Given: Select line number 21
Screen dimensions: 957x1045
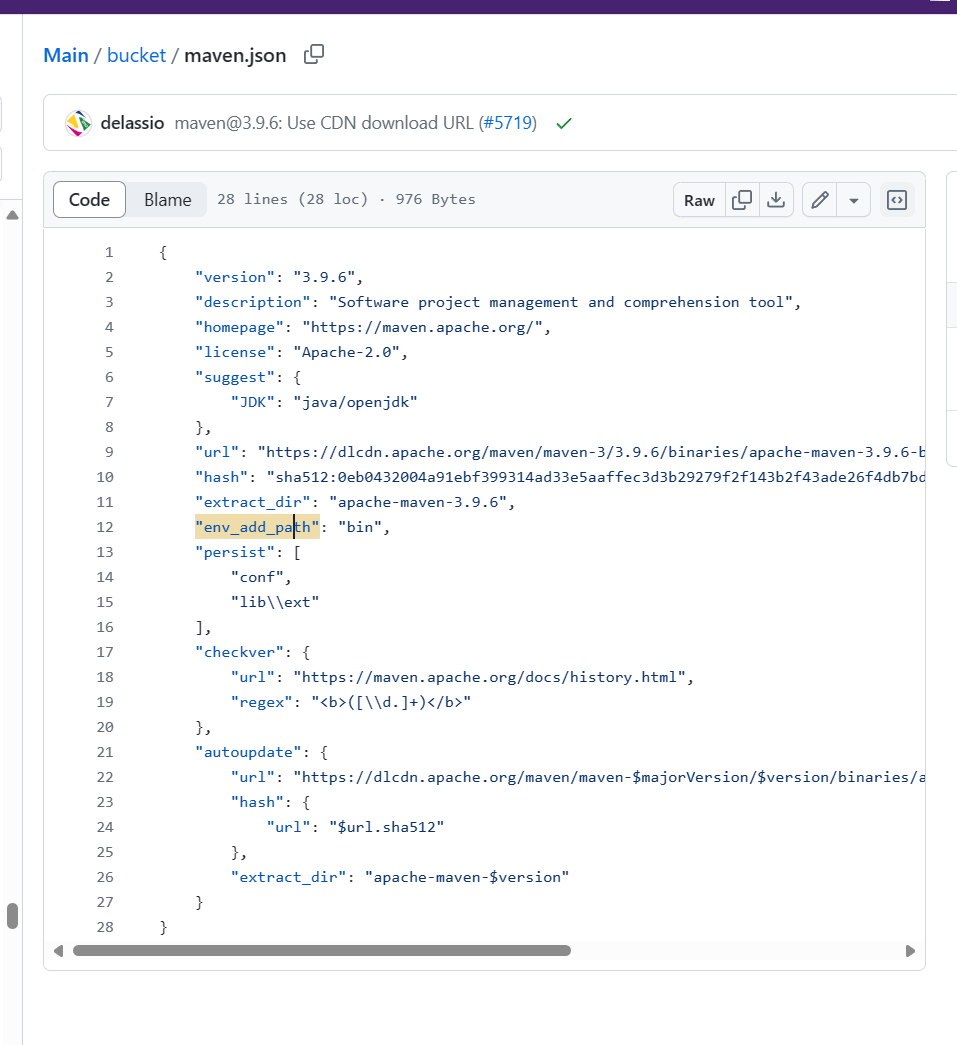Looking at the screenshot, I should point(105,752).
